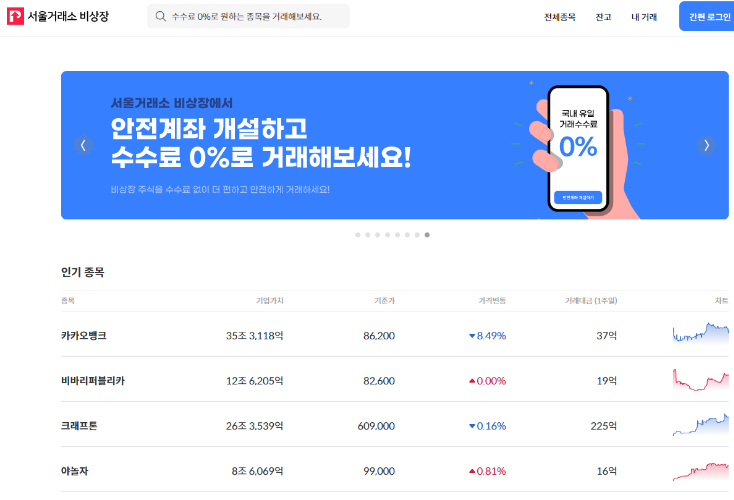Click the 0.81% up price change

point(487,471)
